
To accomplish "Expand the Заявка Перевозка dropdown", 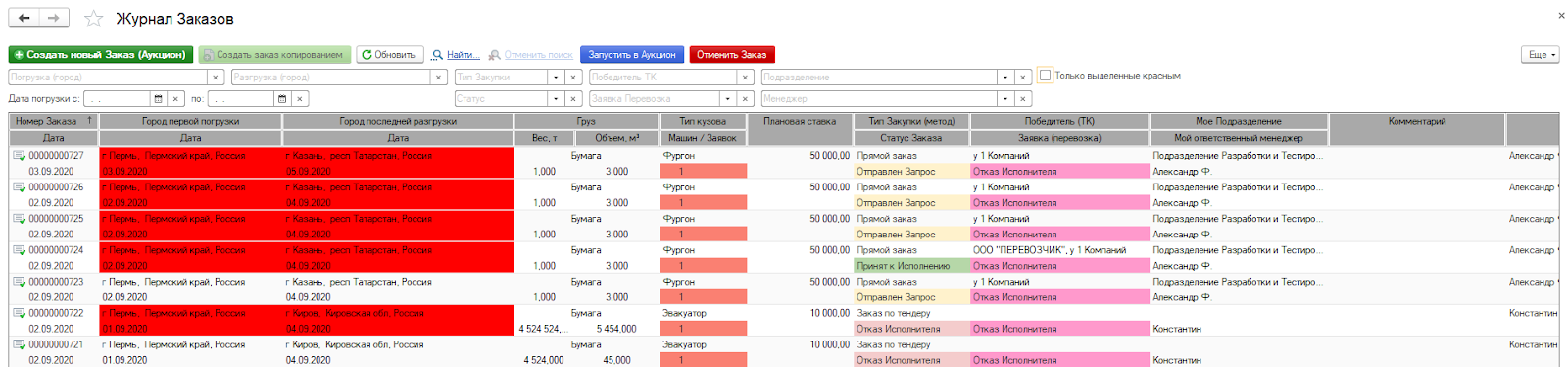I will pos(727,99).
